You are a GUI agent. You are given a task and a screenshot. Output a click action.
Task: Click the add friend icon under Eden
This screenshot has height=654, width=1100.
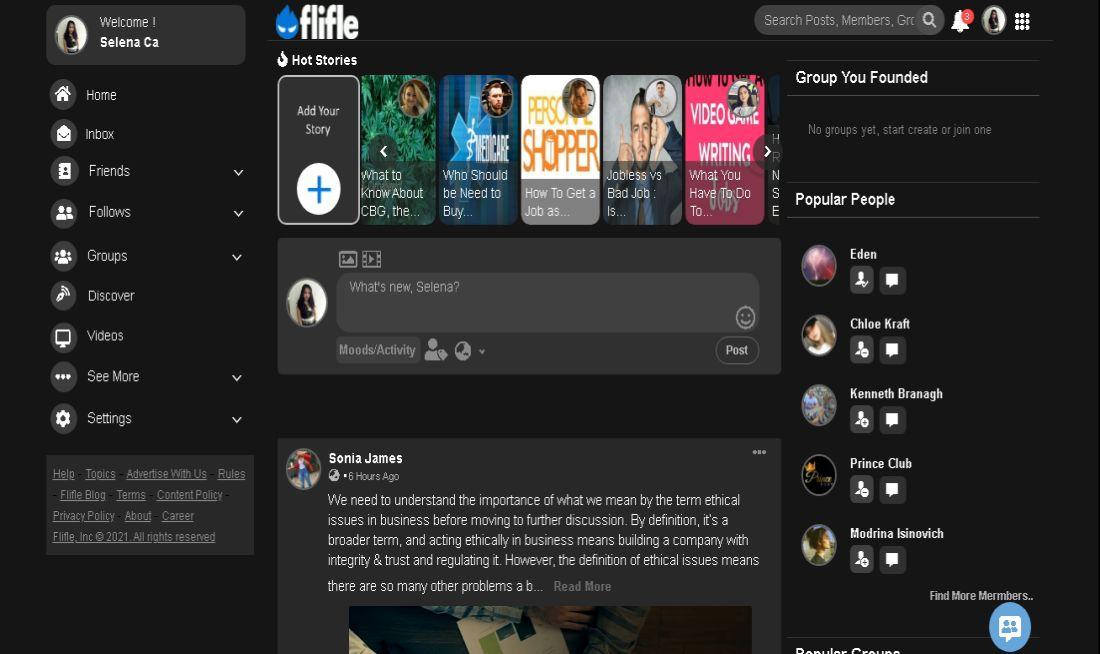point(861,280)
